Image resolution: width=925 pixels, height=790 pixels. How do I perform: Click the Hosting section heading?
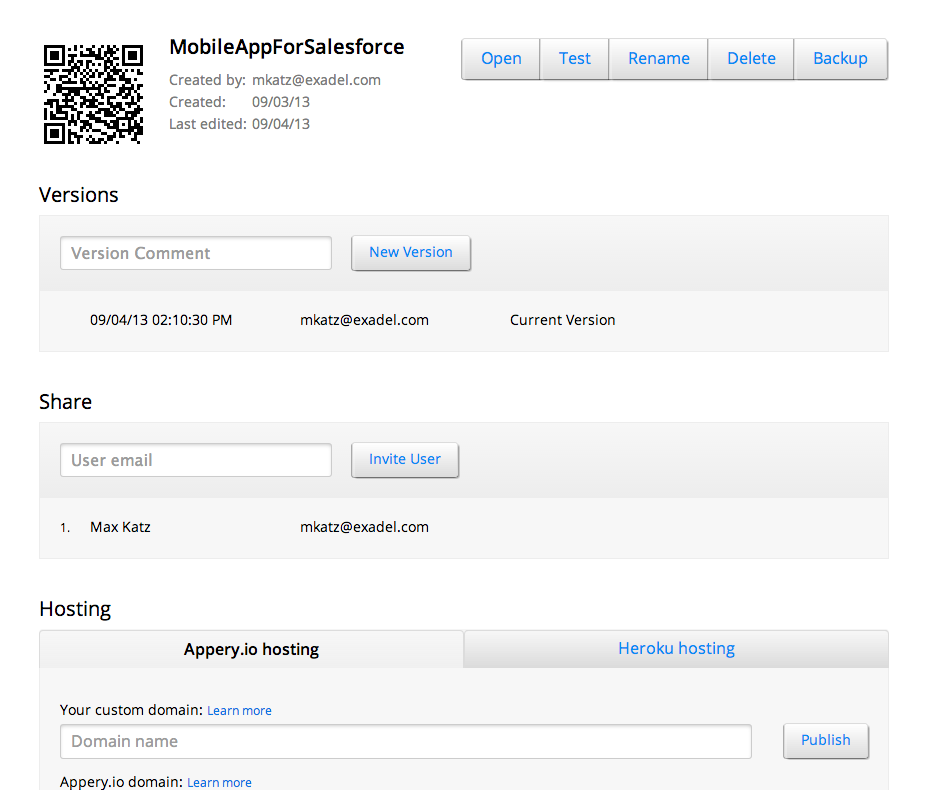pyautogui.click(x=75, y=609)
